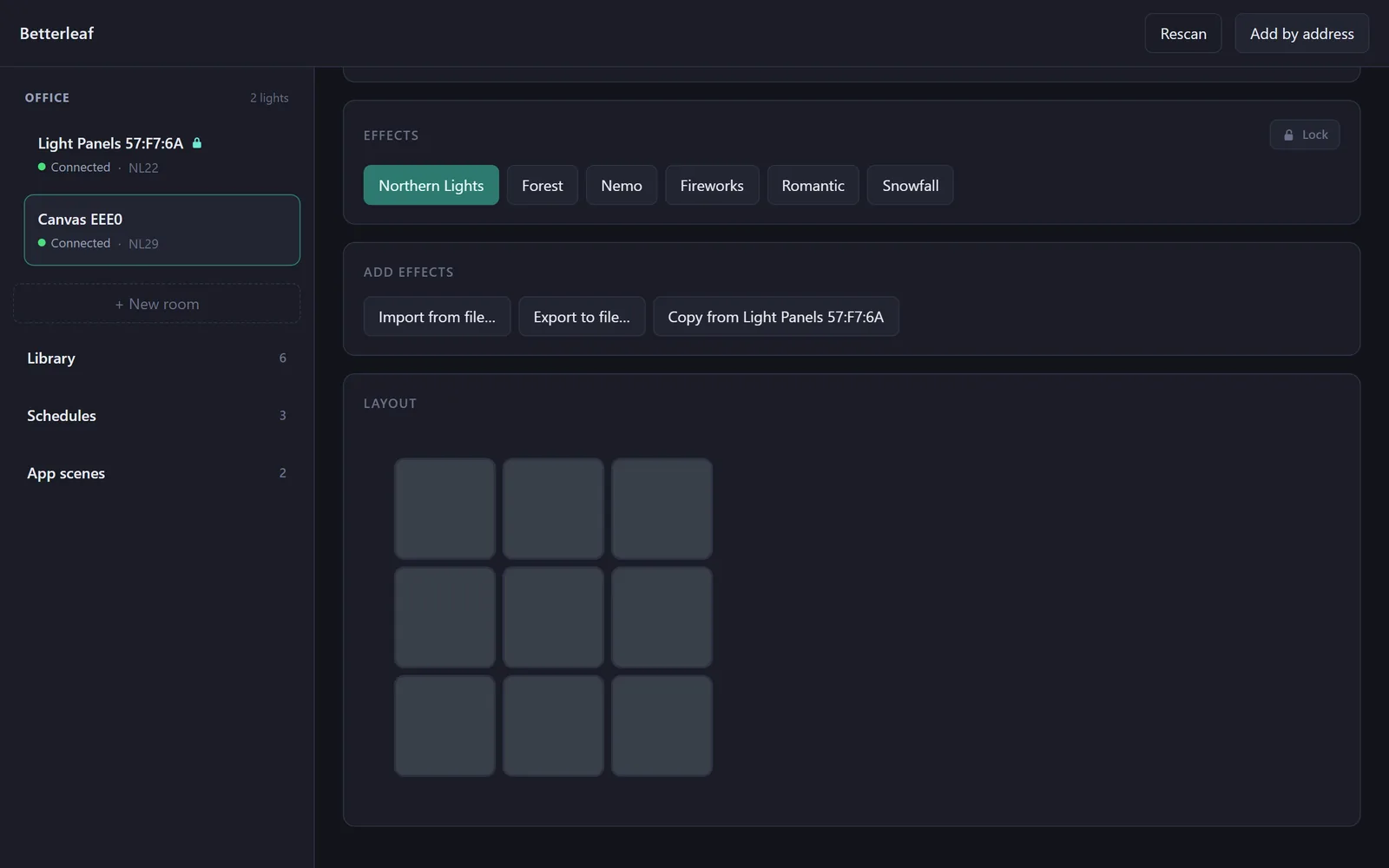Click the middle-right layout panel tile
The width and height of the screenshot is (1389, 868).
click(x=662, y=617)
